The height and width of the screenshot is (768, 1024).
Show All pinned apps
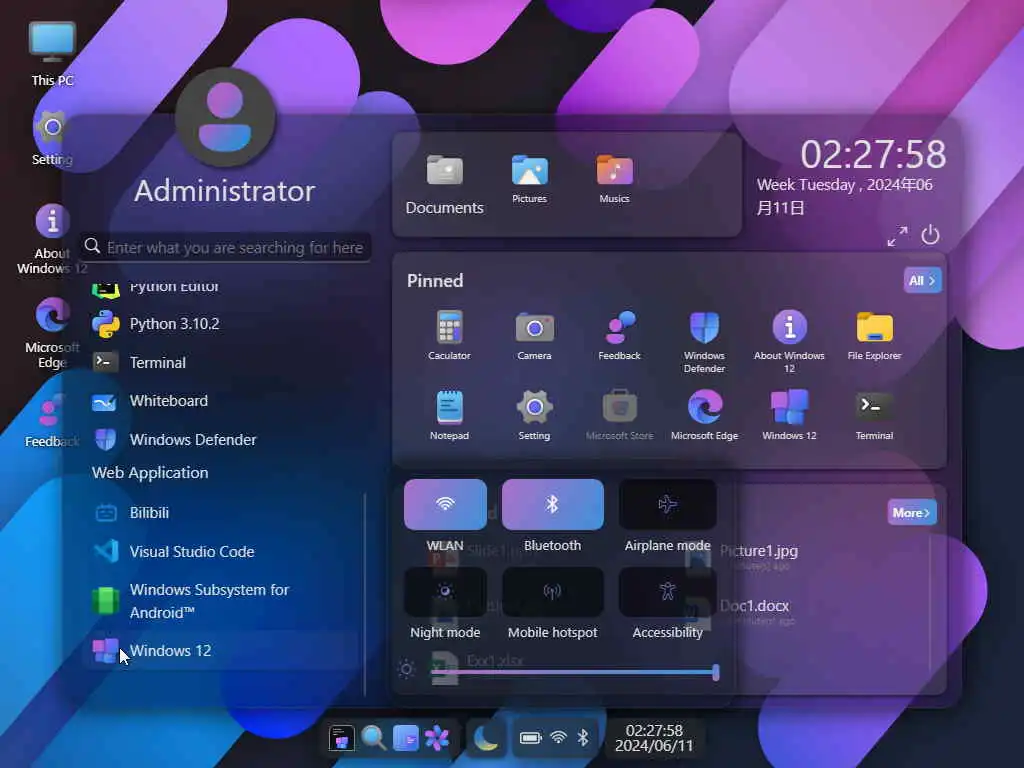pos(922,280)
